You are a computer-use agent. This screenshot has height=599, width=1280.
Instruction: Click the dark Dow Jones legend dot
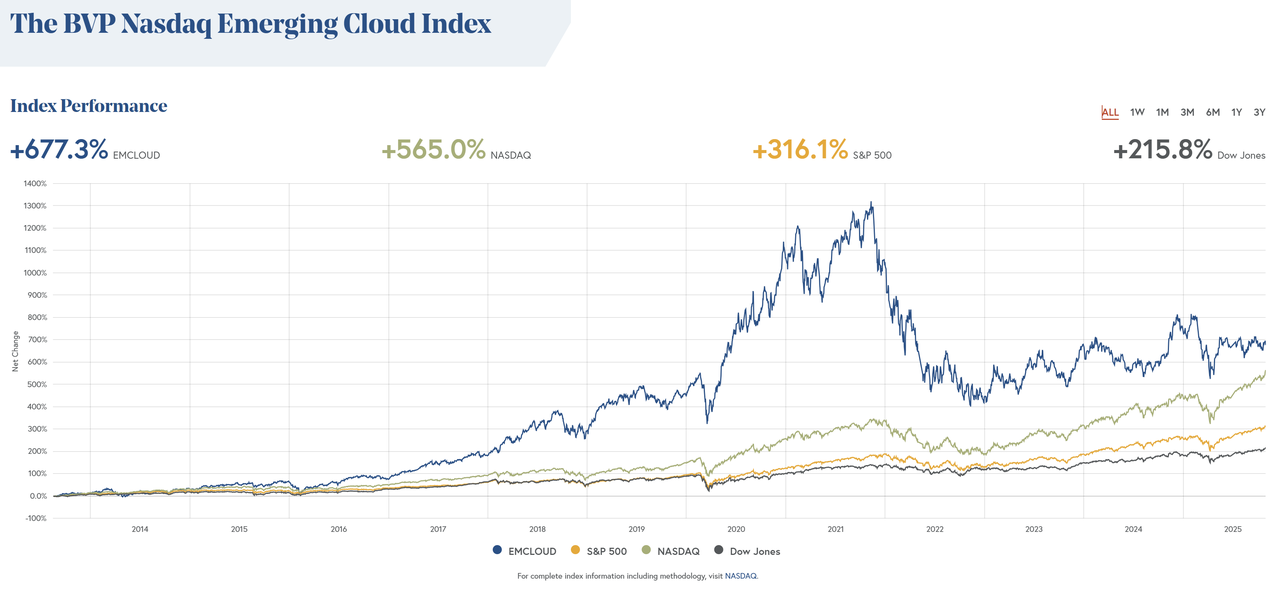(718, 551)
